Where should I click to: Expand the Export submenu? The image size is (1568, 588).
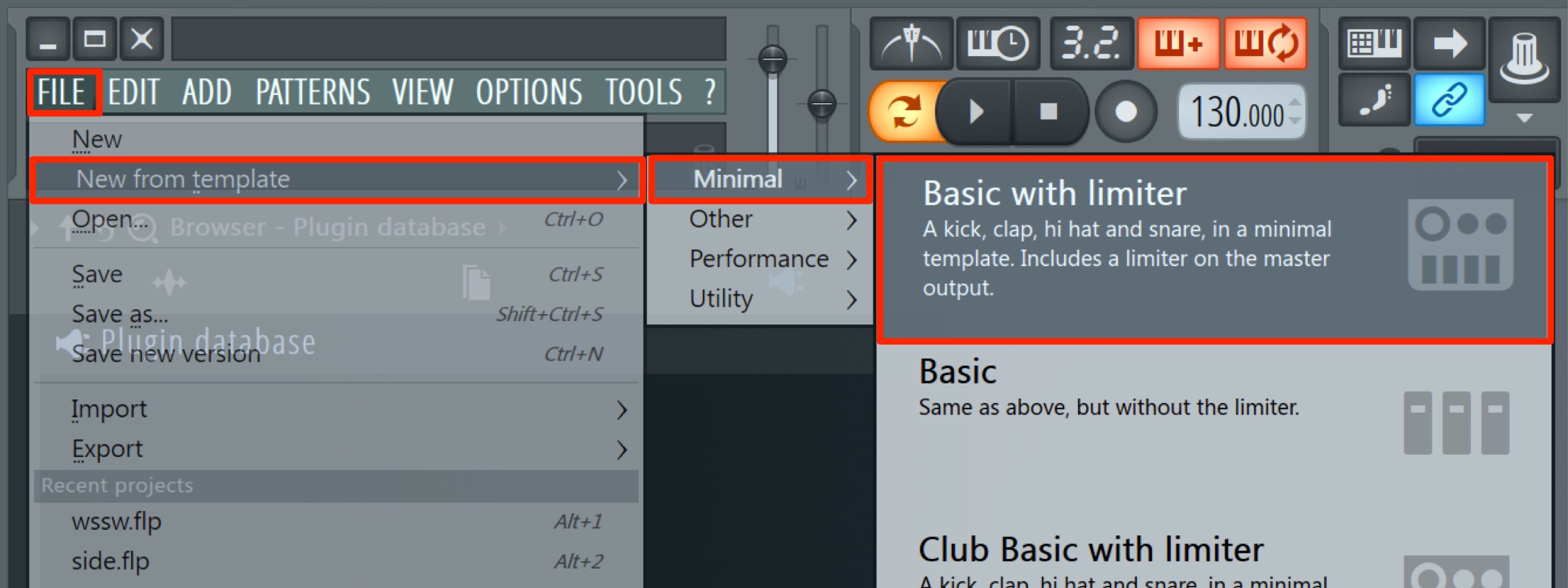336,449
